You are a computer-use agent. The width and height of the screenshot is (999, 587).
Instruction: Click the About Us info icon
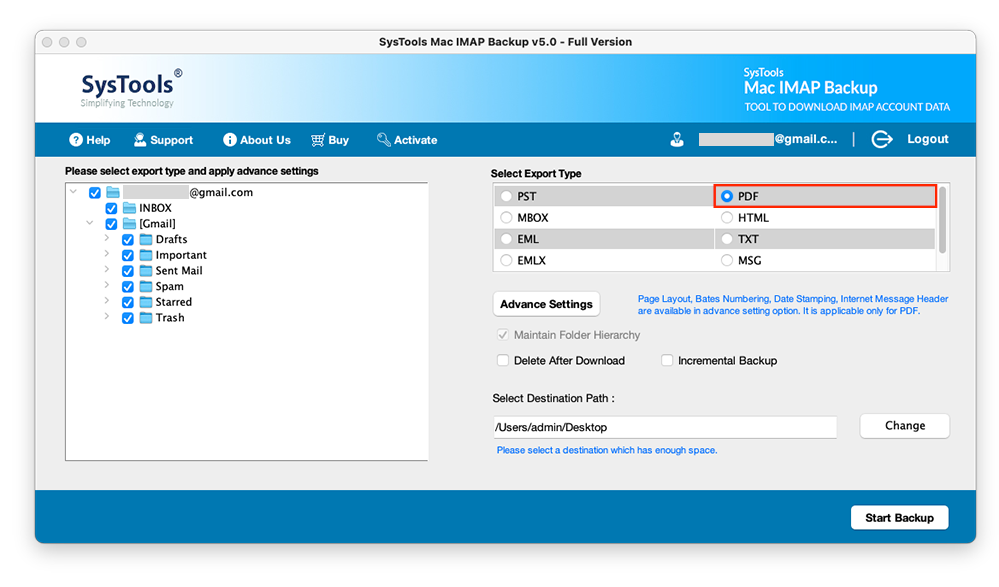(x=229, y=140)
